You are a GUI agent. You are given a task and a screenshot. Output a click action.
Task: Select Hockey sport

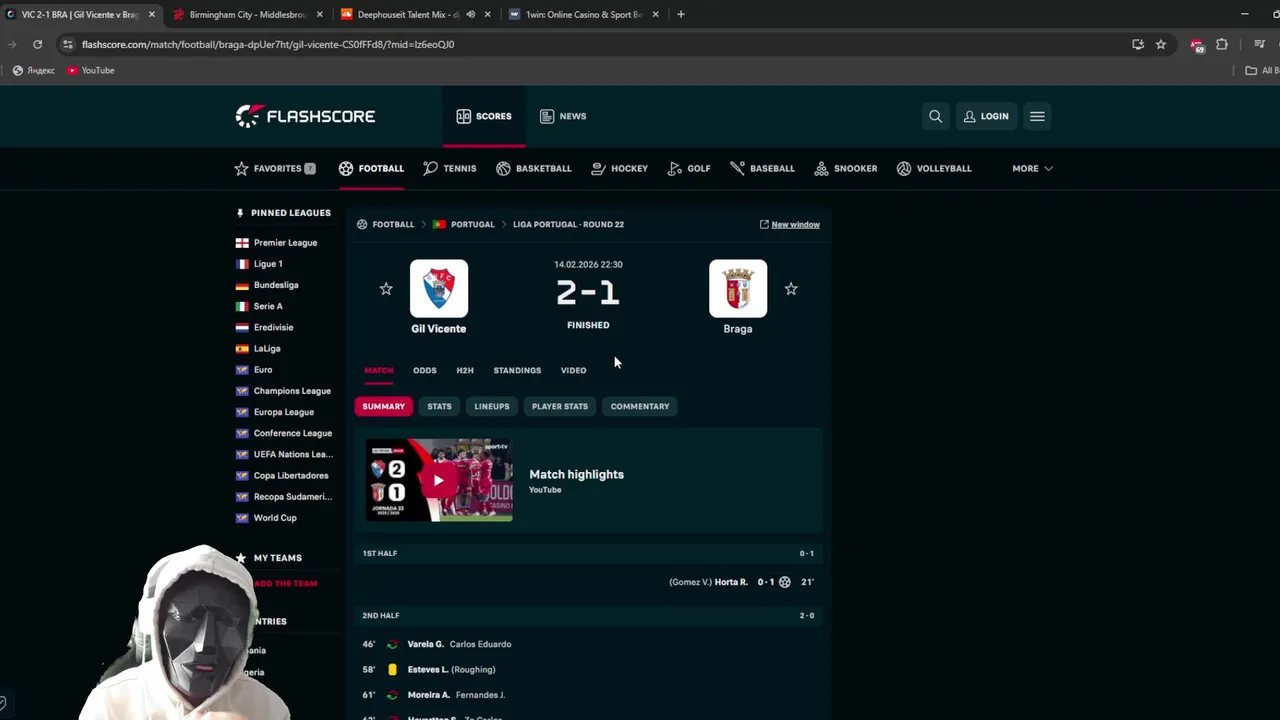(x=620, y=168)
